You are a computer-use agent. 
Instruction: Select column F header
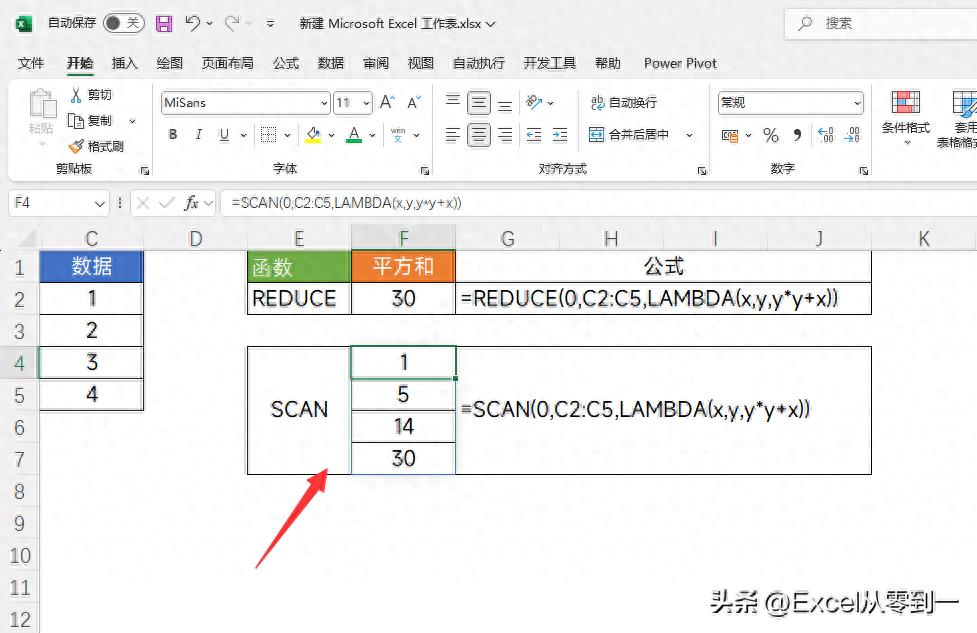(x=403, y=238)
